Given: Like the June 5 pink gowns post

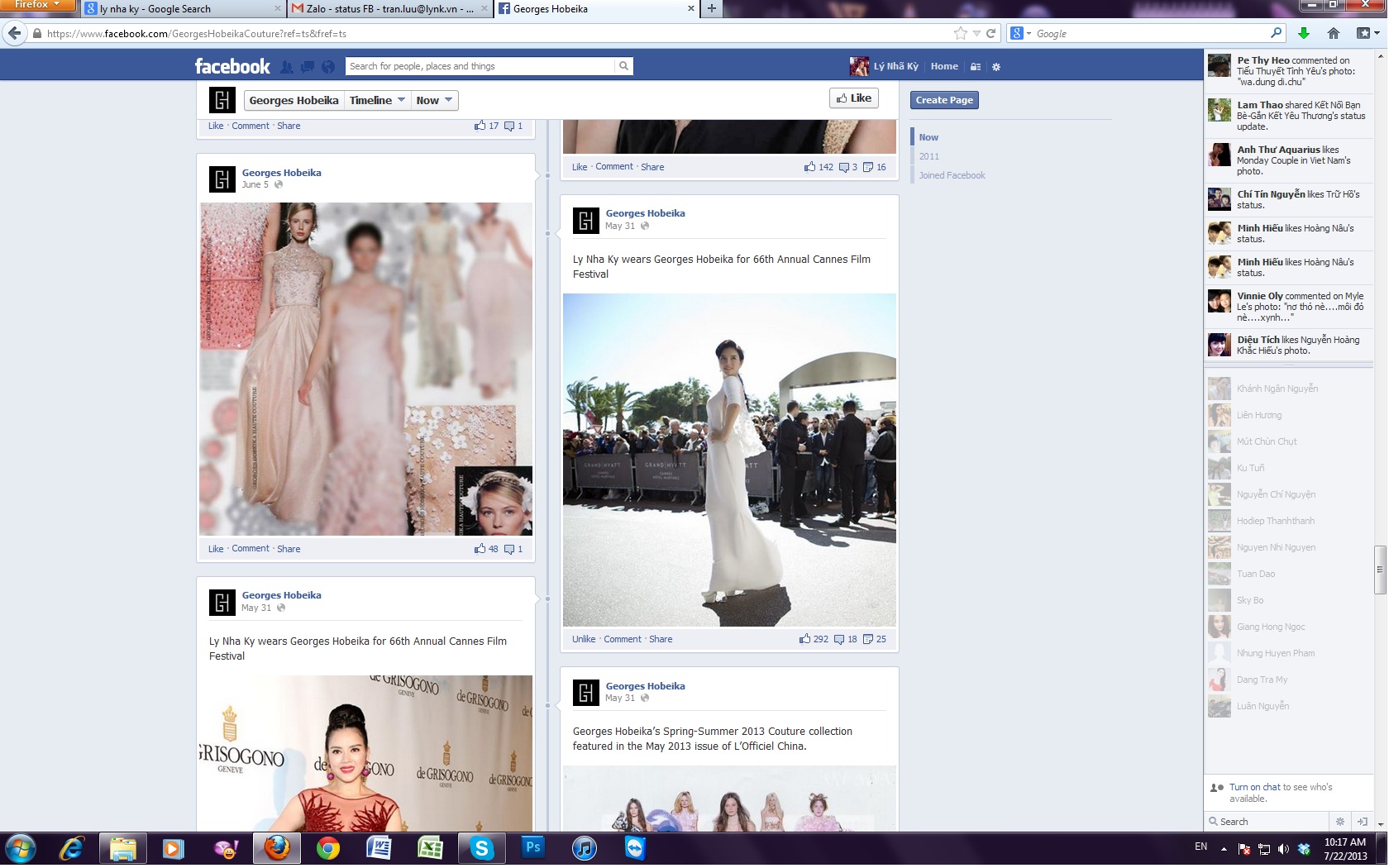Looking at the screenshot, I should click(216, 549).
